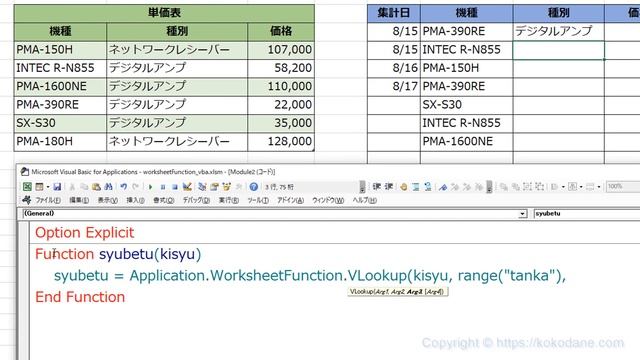Open the syubetu procedure combo box
The image size is (640, 360).
587,213
